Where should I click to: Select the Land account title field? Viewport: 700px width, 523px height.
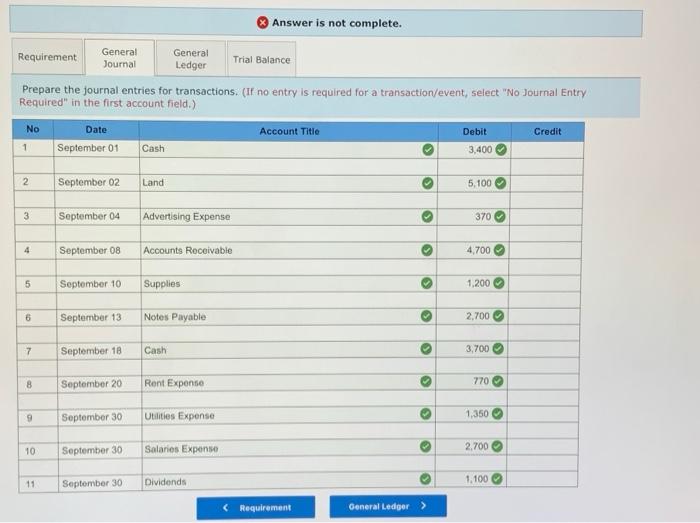click(288, 183)
